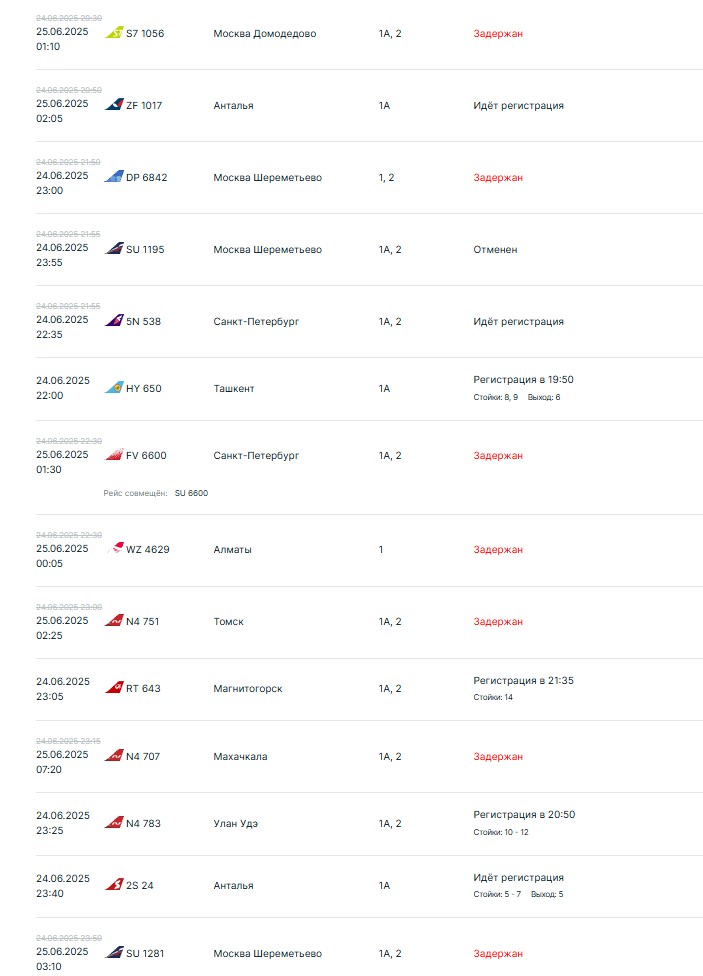
Task: Click the 5N 538 airline tail icon
Action: [x=114, y=321]
